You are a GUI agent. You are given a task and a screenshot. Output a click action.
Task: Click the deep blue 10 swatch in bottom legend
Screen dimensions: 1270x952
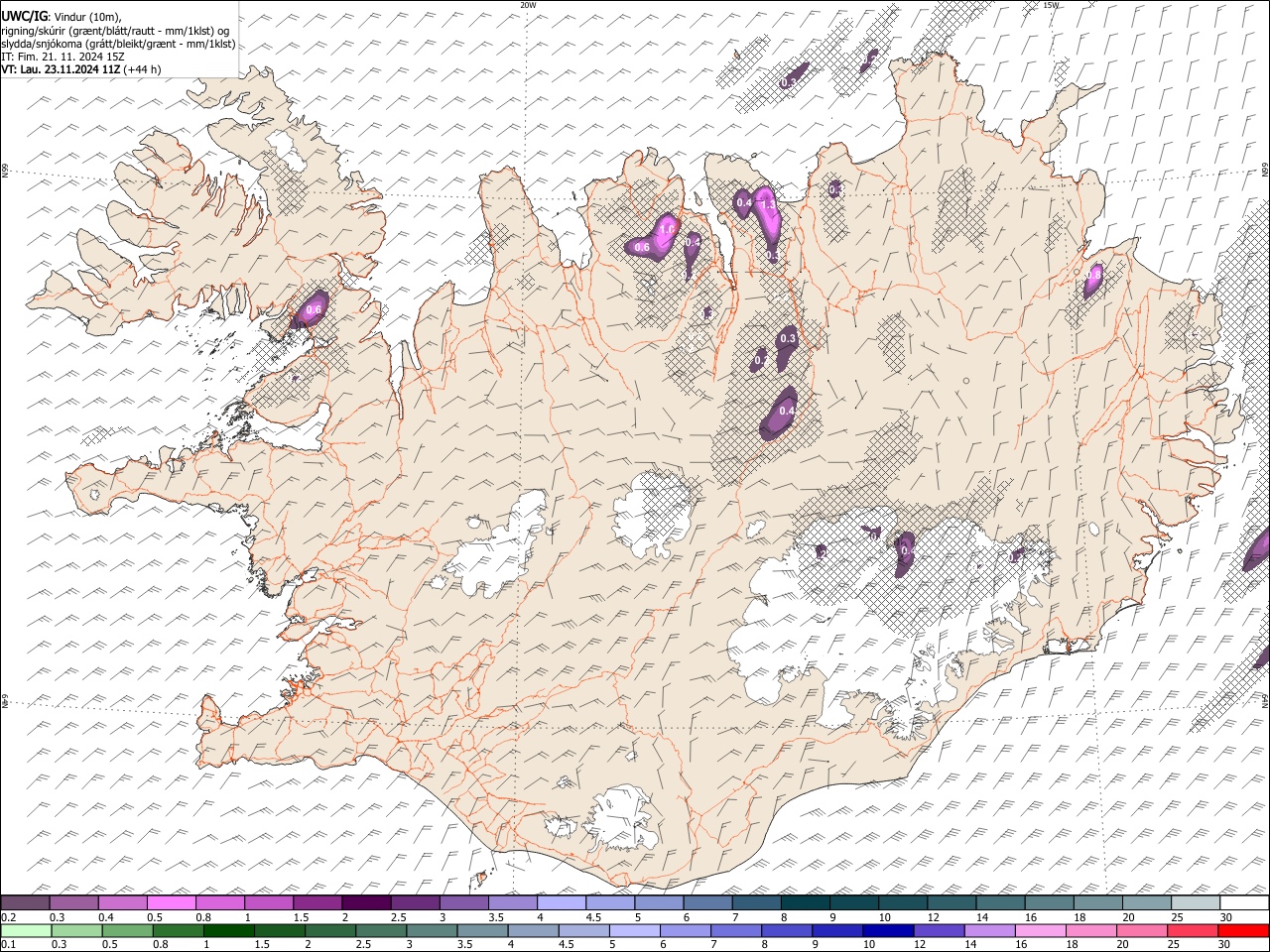(887, 930)
